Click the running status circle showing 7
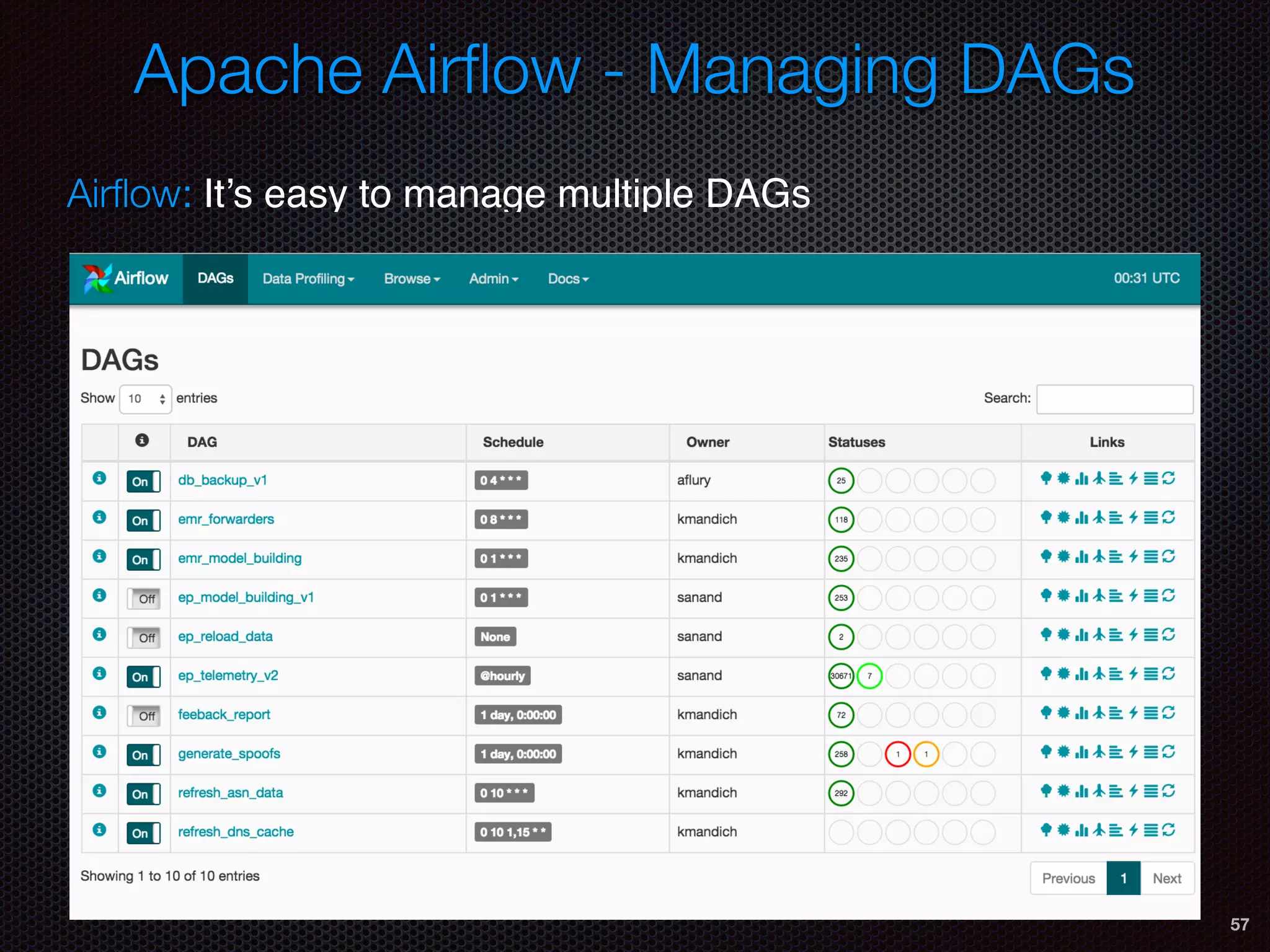 [x=869, y=676]
